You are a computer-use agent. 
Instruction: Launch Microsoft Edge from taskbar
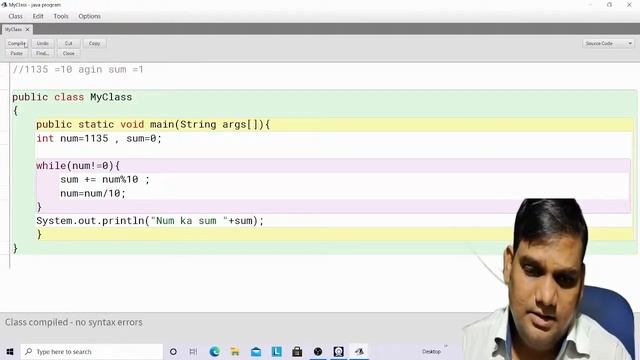pos(215,351)
